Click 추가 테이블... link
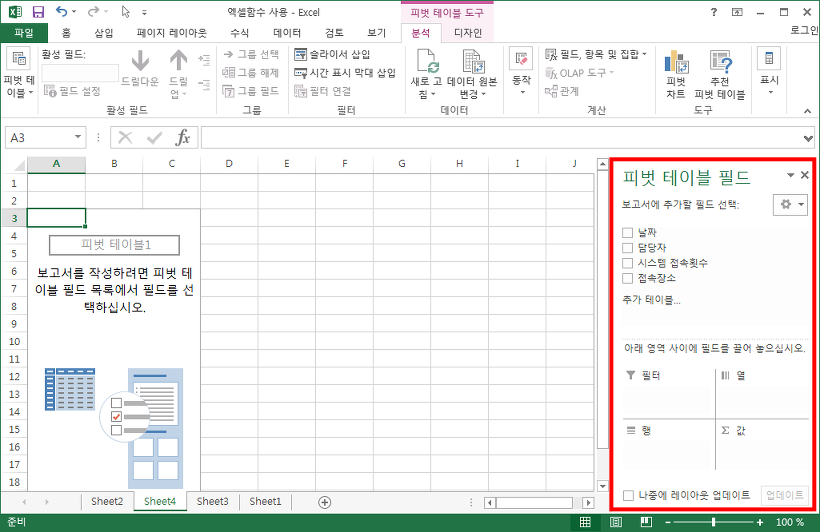The height and width of the screenshot is (532, 820). pyautogui.click(x=652, y=300)
